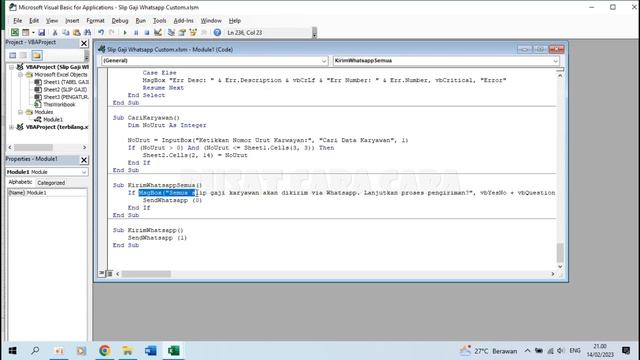Click the Cut scissors icon
The height and width of the screenshot is (360, 640).
(x=55, y=32)
